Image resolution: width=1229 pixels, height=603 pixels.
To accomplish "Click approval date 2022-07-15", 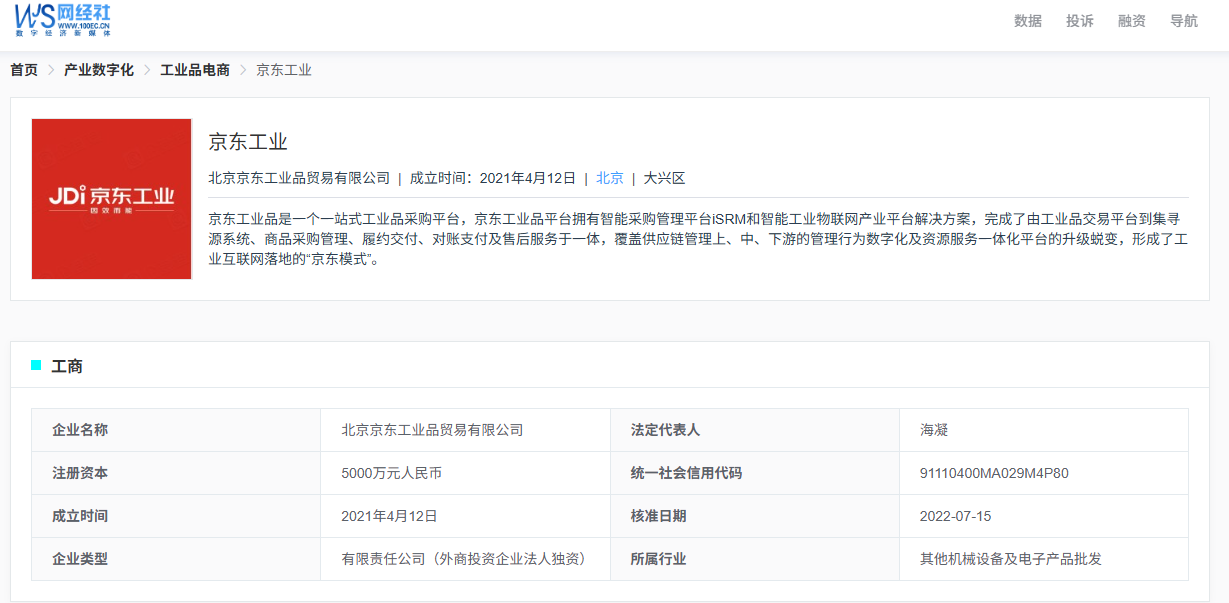I will 956,516.
